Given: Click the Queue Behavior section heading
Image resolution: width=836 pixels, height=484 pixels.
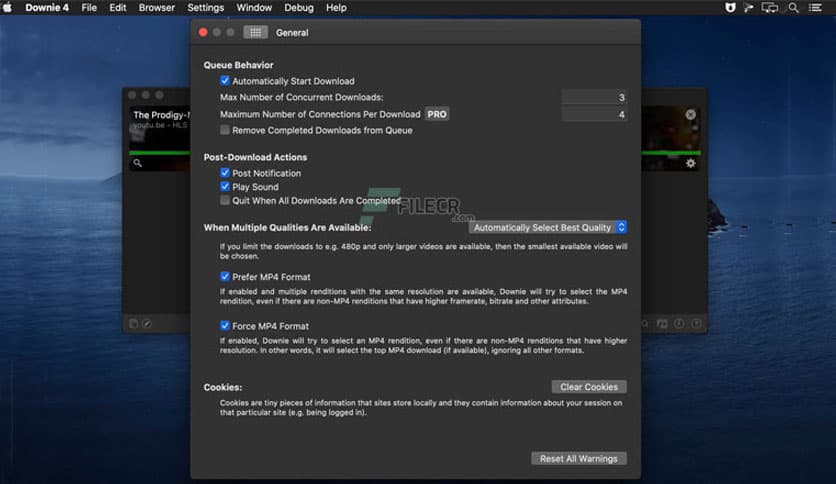Looking at the screenshot, I should 238,65.
